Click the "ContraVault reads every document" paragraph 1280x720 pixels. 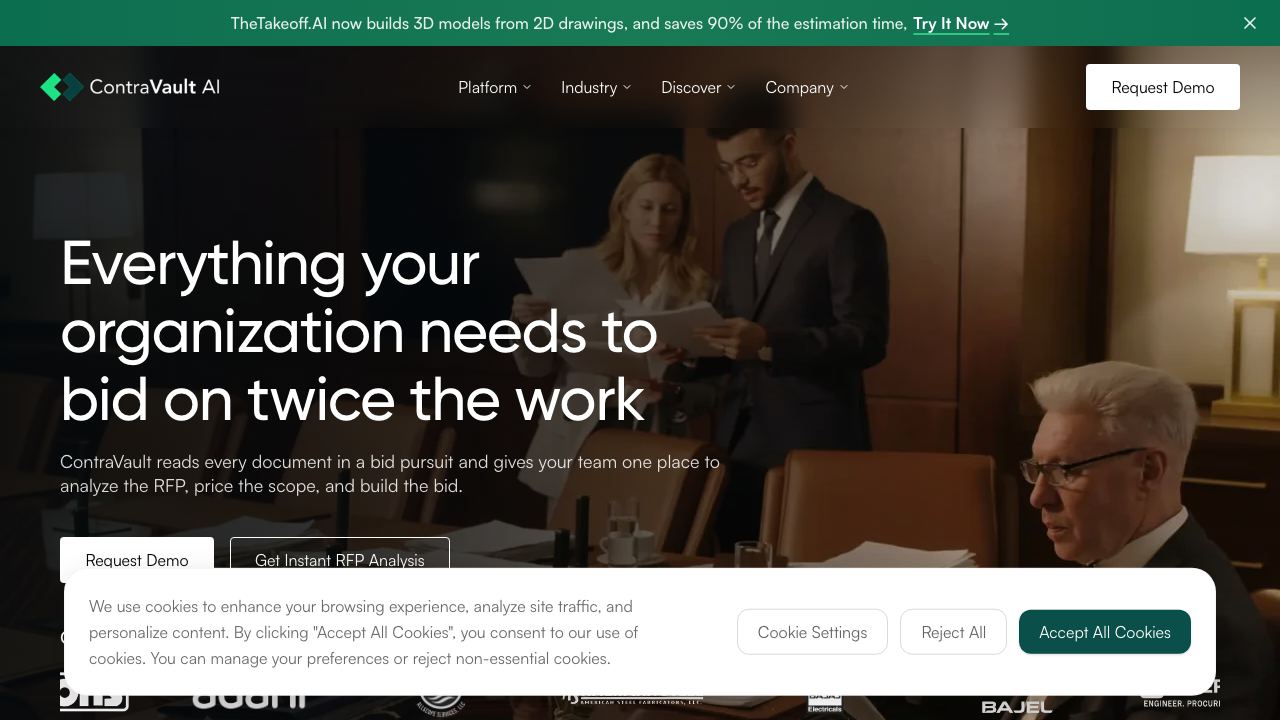tap(390, 474)
